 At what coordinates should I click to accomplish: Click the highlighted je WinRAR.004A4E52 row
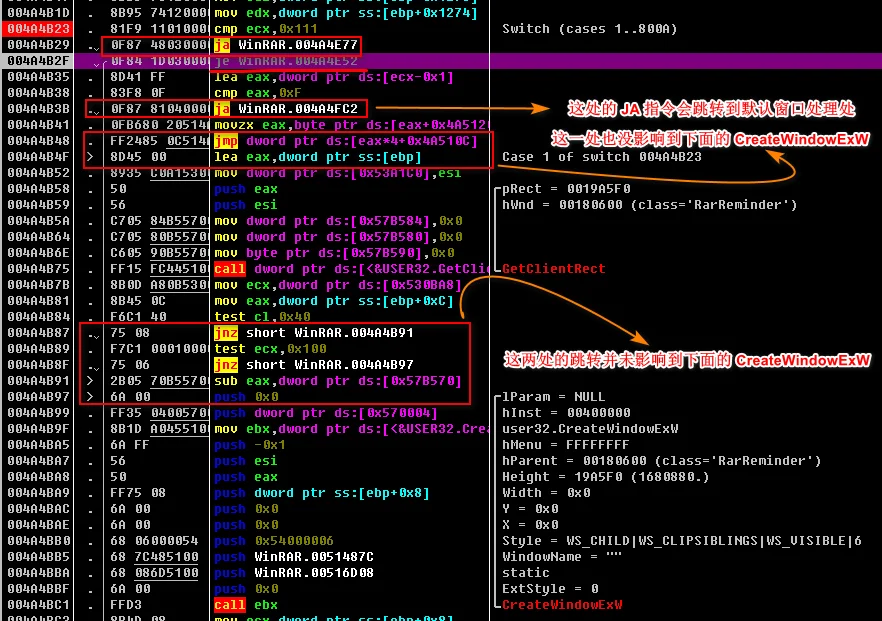pyautogui.click(x=441, y=61)
